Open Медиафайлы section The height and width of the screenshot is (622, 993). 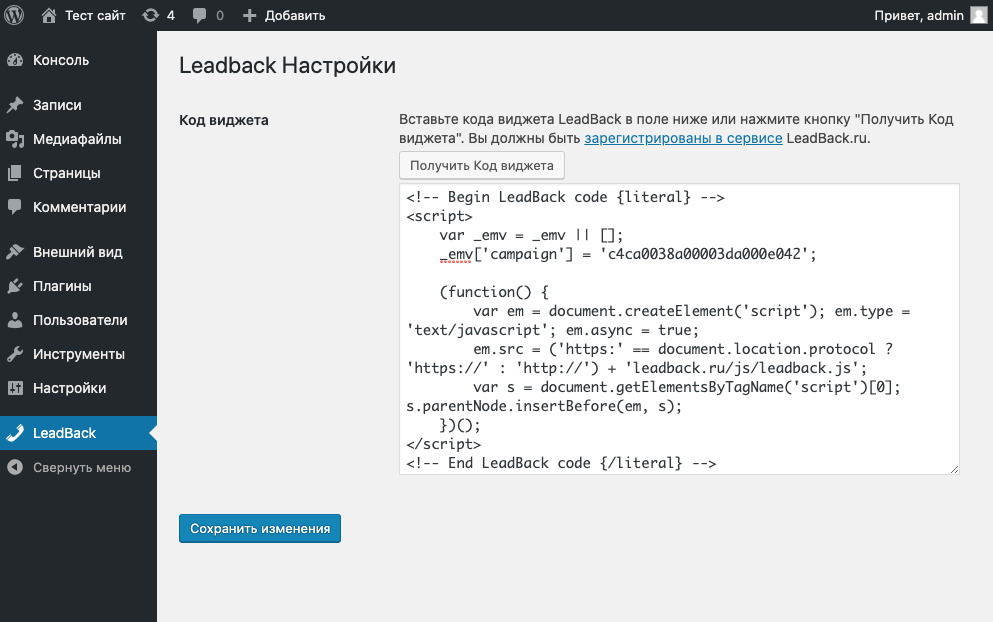tap(79, 139)
